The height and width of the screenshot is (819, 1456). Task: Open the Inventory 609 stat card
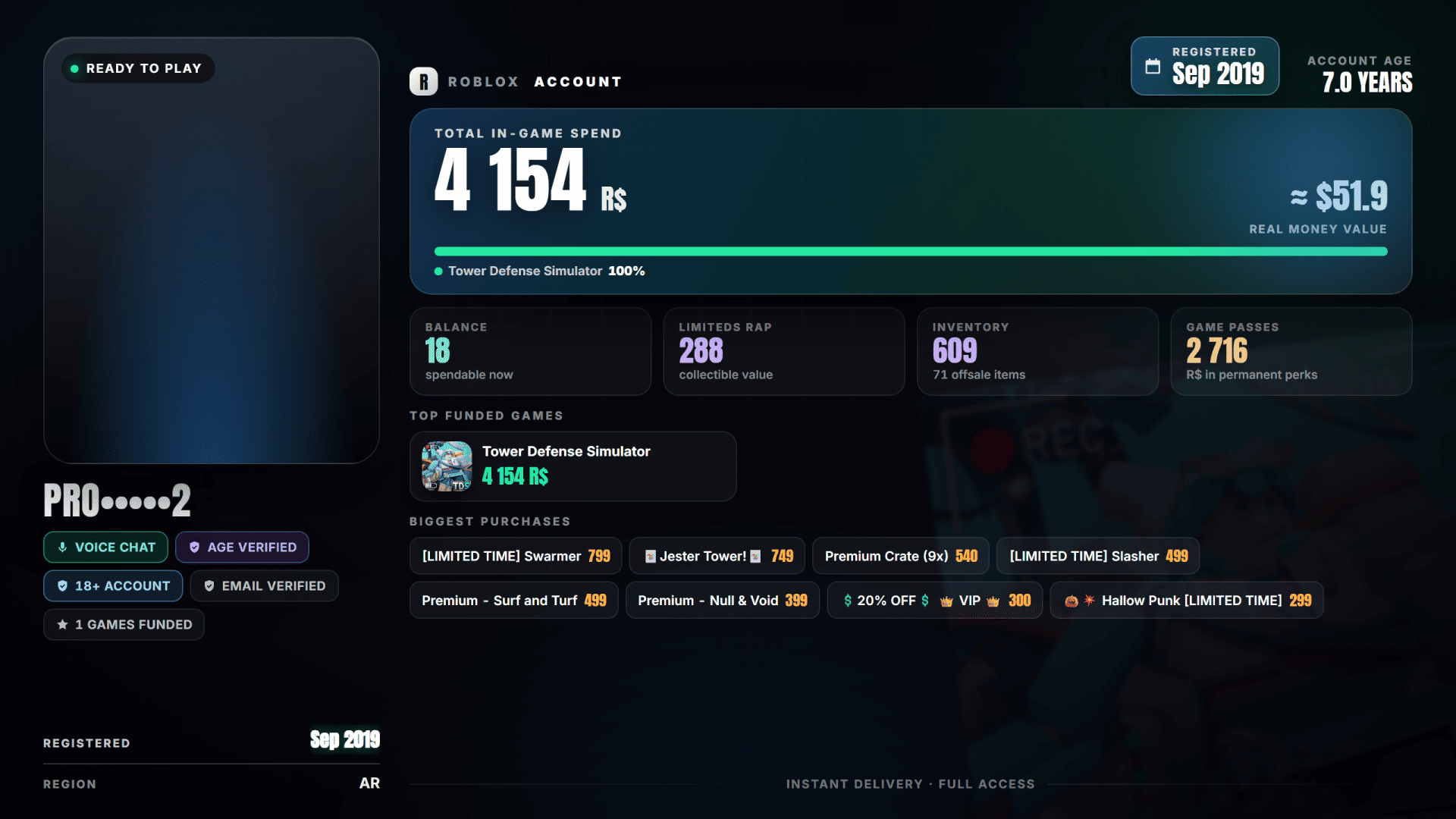pos(1038,351)
